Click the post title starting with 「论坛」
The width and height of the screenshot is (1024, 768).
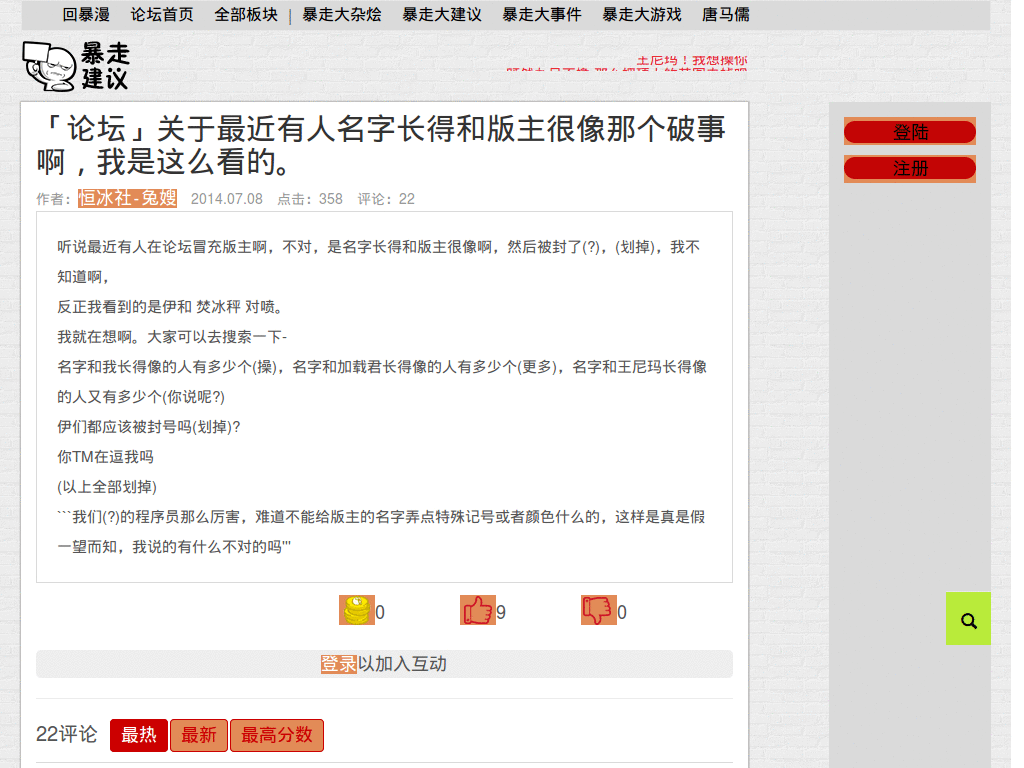point(381,145)
